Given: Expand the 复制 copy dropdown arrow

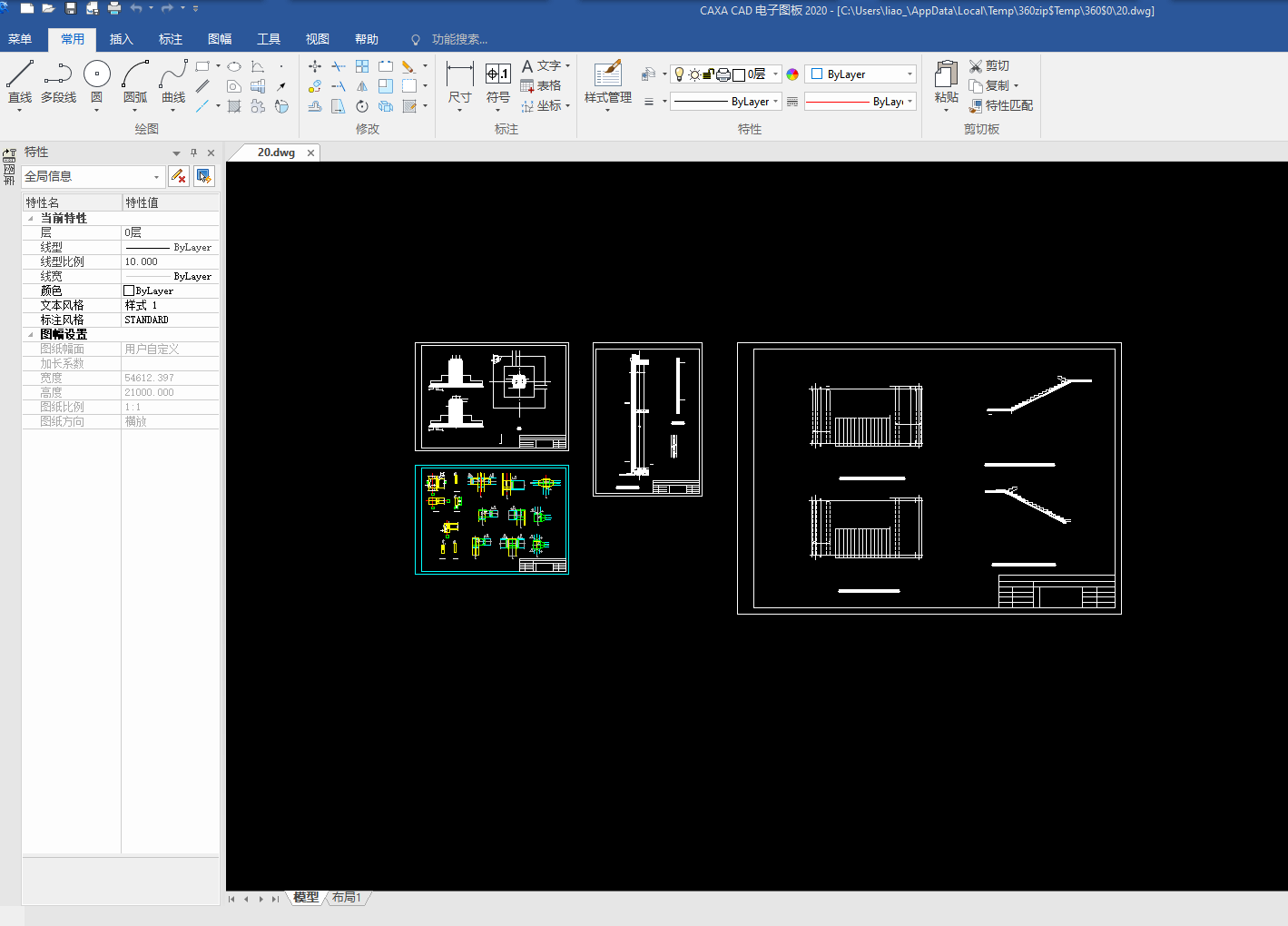Looking at the screenshot, I should point(1016,86).
